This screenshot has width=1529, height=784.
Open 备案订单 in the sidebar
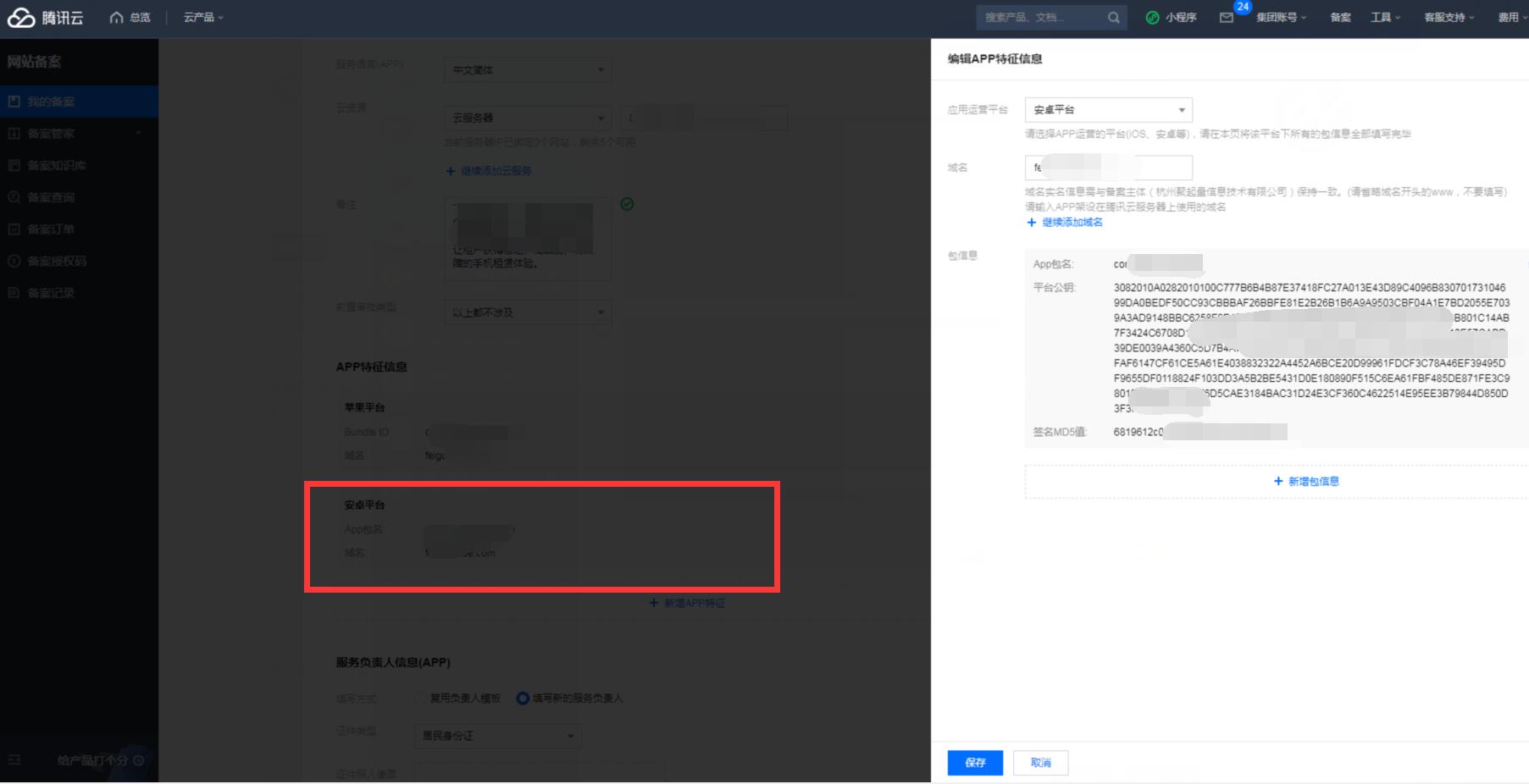pyautogui.click(x=79, y=229)
